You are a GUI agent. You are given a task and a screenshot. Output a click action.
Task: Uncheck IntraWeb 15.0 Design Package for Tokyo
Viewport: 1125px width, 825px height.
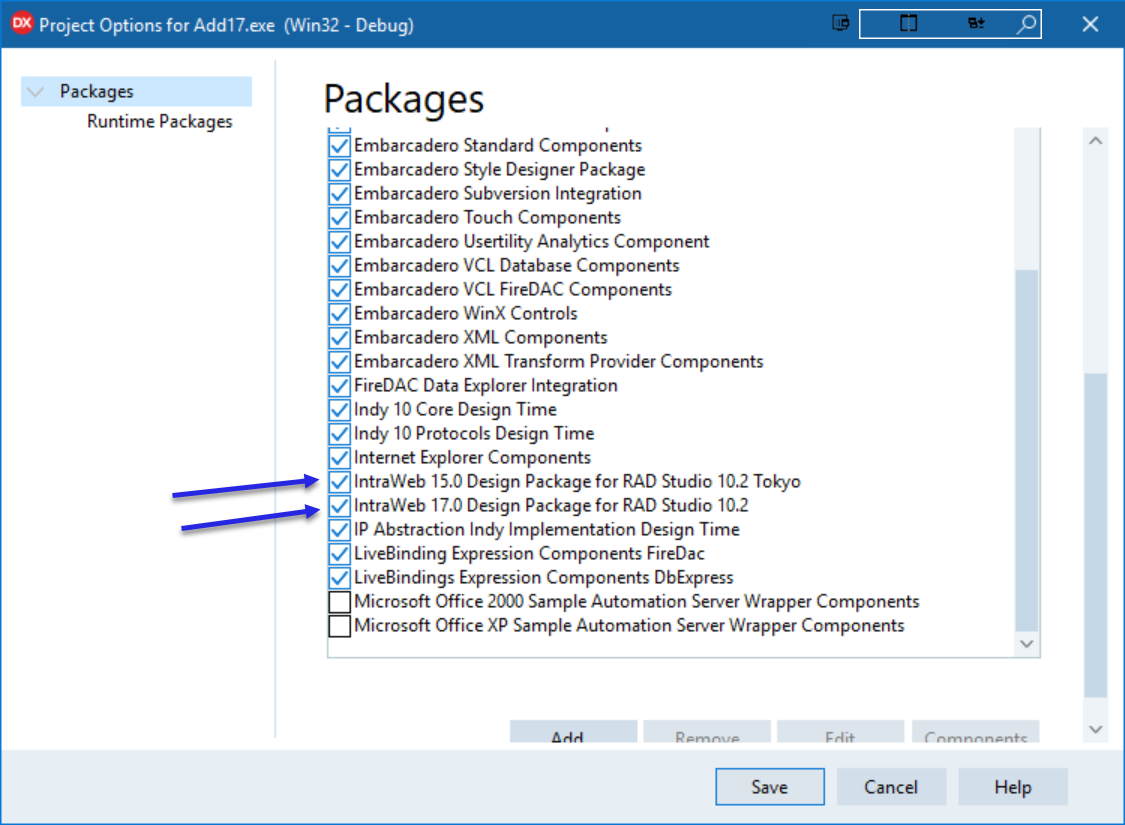pos(340,482)
